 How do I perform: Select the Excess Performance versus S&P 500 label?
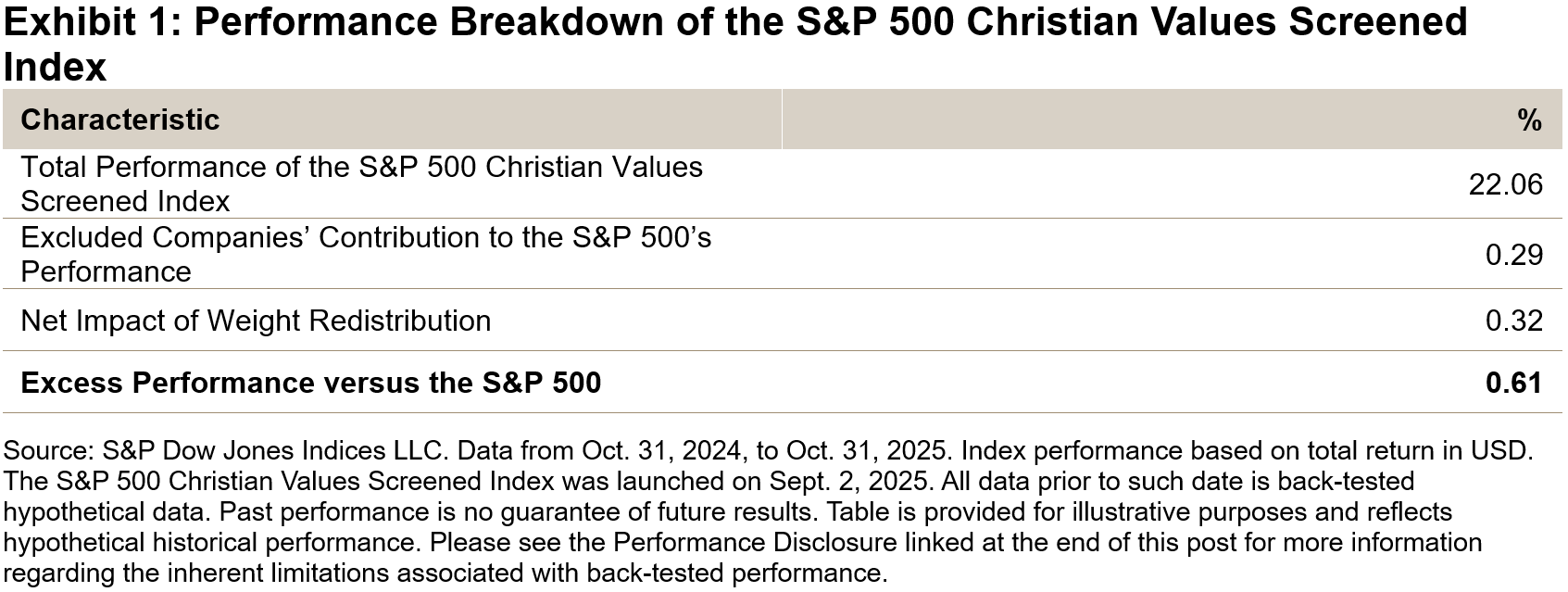[x=310, y=383]
